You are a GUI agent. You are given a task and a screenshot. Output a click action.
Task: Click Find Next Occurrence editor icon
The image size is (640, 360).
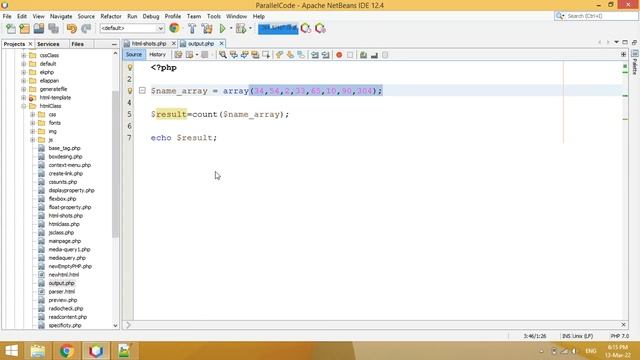click(x=244, y=55)
